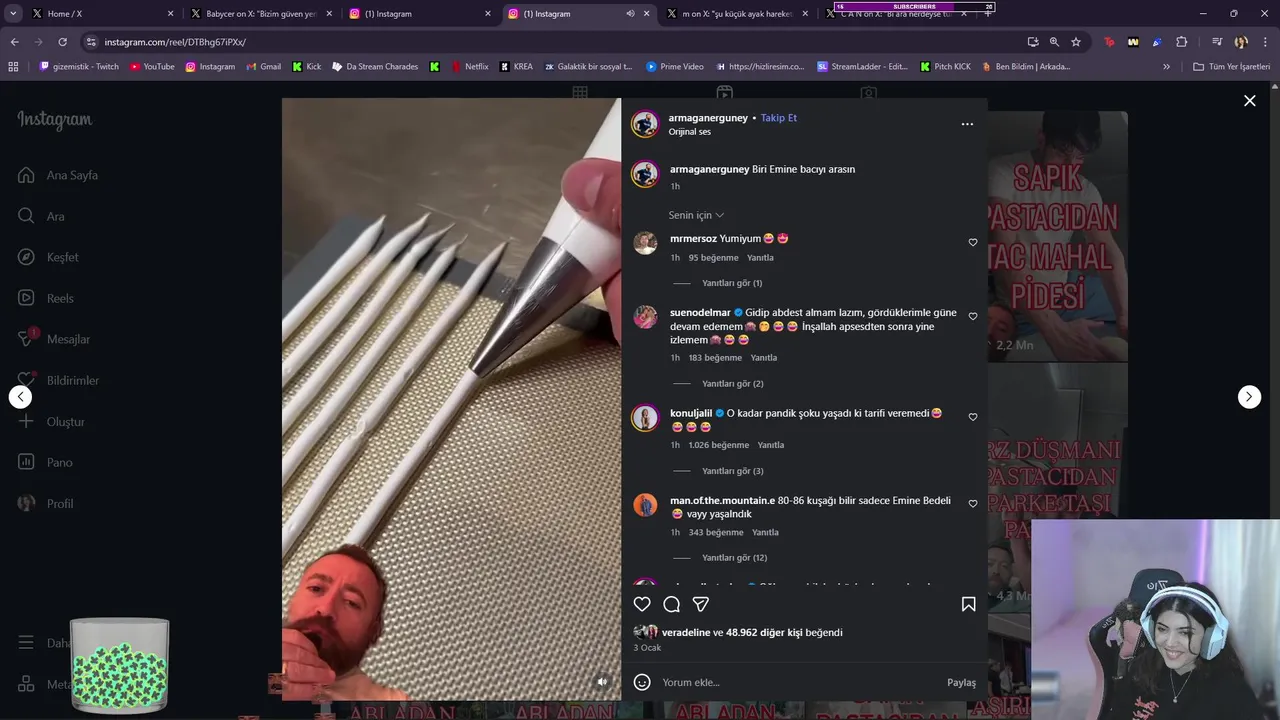Click Paylaş to post comment

point(961,682)
